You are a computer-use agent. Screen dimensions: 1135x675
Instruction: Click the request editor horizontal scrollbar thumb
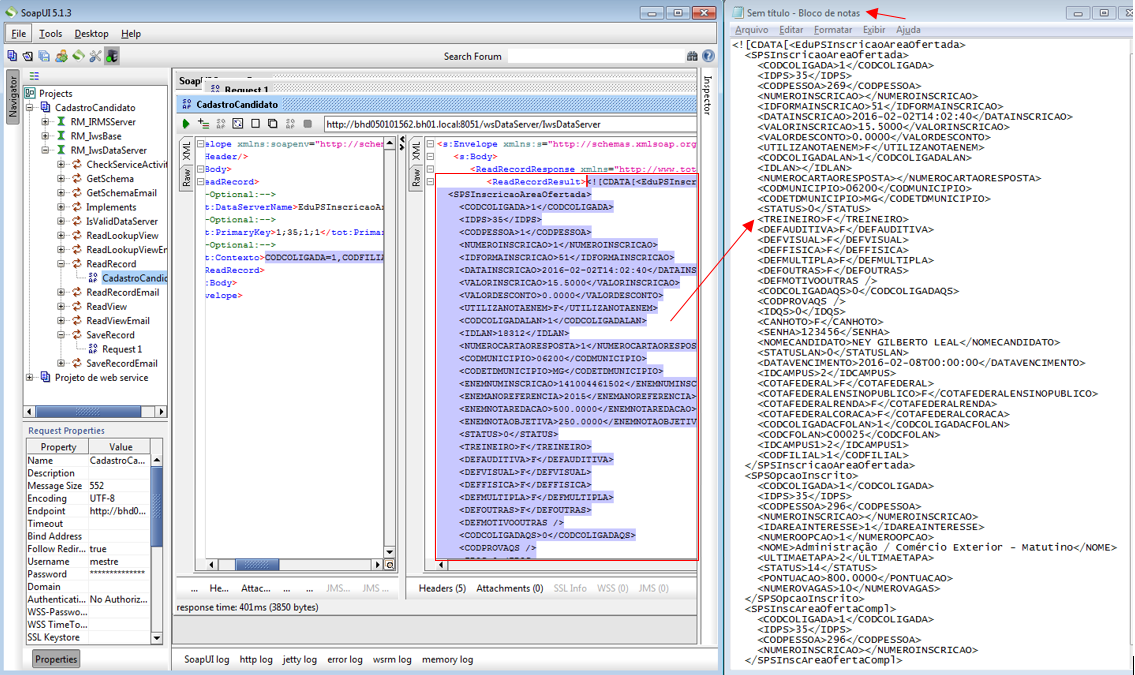pos(257,564)
